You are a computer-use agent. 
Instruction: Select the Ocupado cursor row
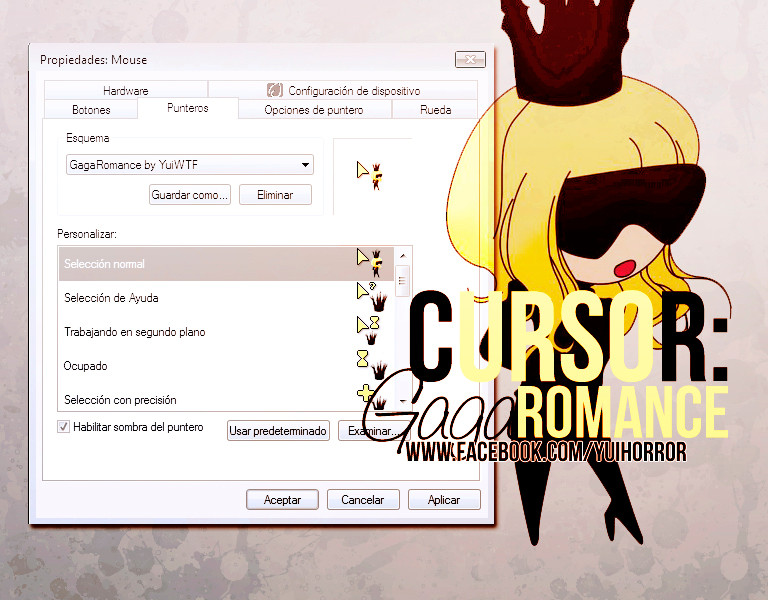click(x=226, y=365)
